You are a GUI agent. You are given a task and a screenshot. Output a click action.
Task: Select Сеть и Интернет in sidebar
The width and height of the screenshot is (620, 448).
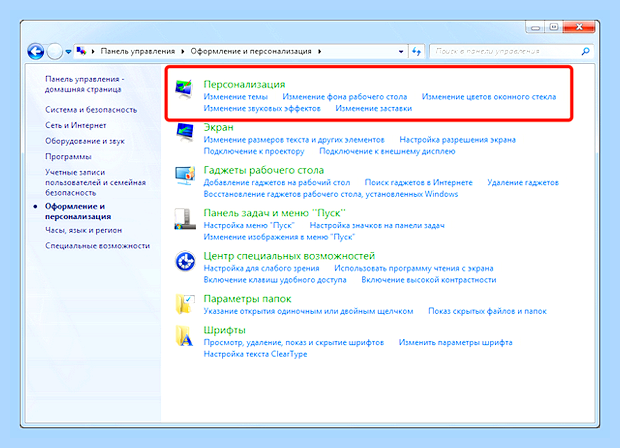pyautogui.click(x=76, y=125)
